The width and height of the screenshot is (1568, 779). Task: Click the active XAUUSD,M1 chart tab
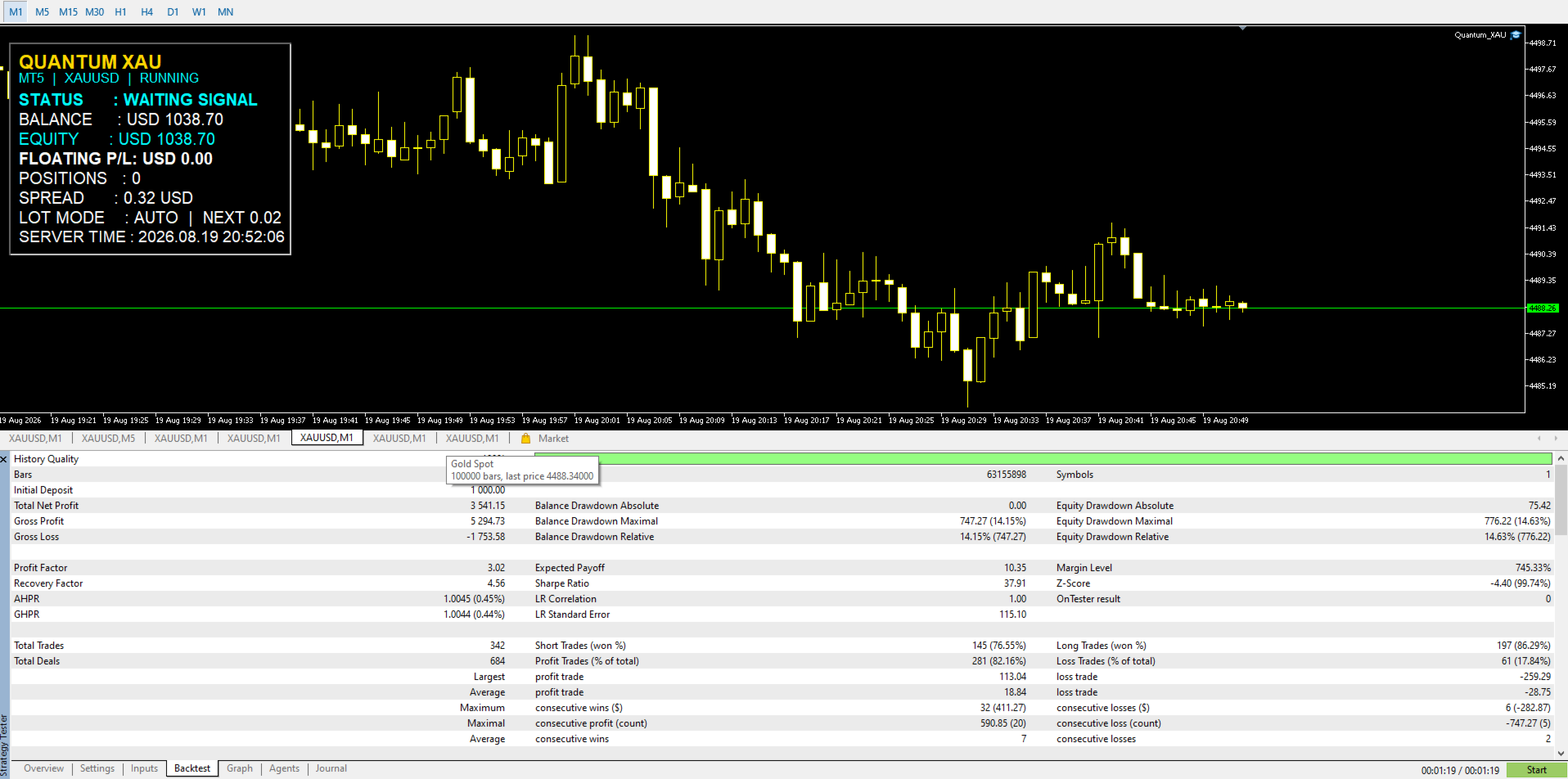(x=327, y=438)
